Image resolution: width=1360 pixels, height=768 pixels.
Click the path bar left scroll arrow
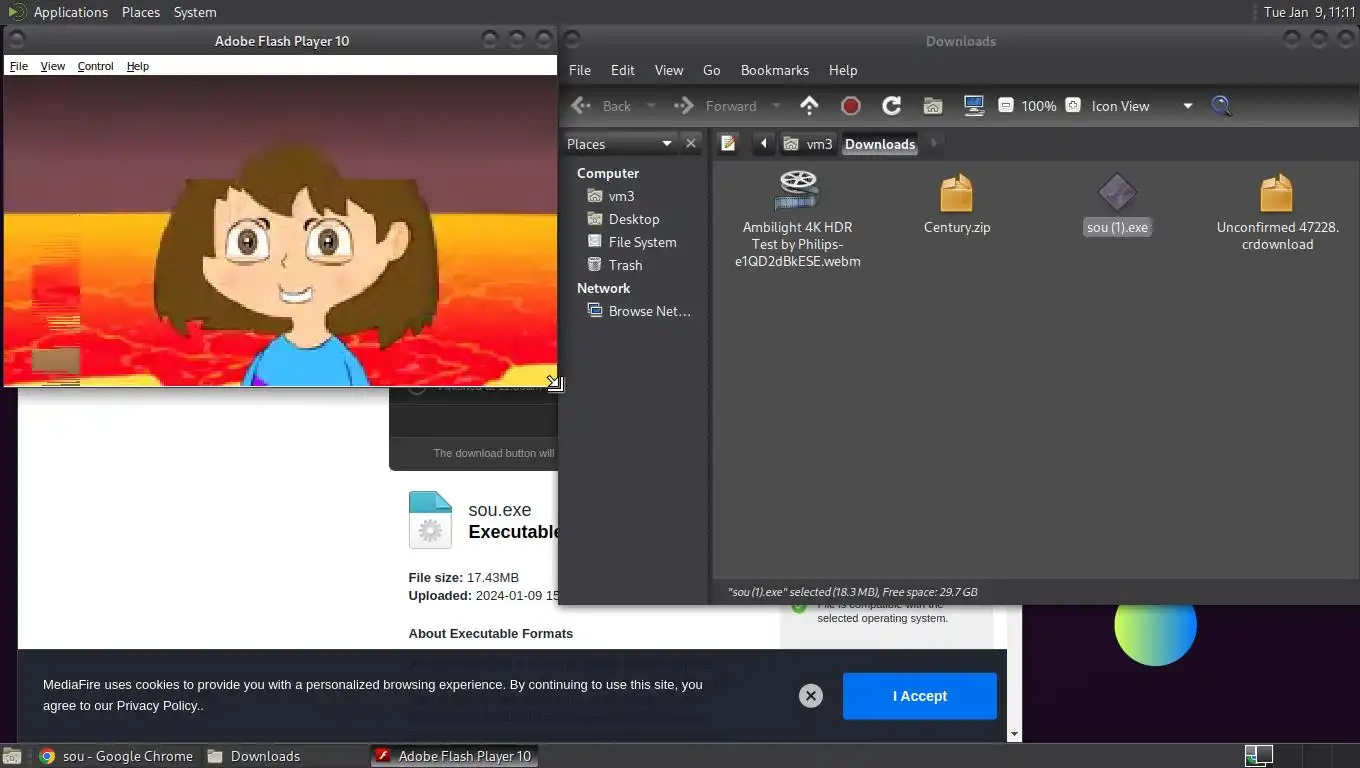pyautogui.click(x=763, y=144)
